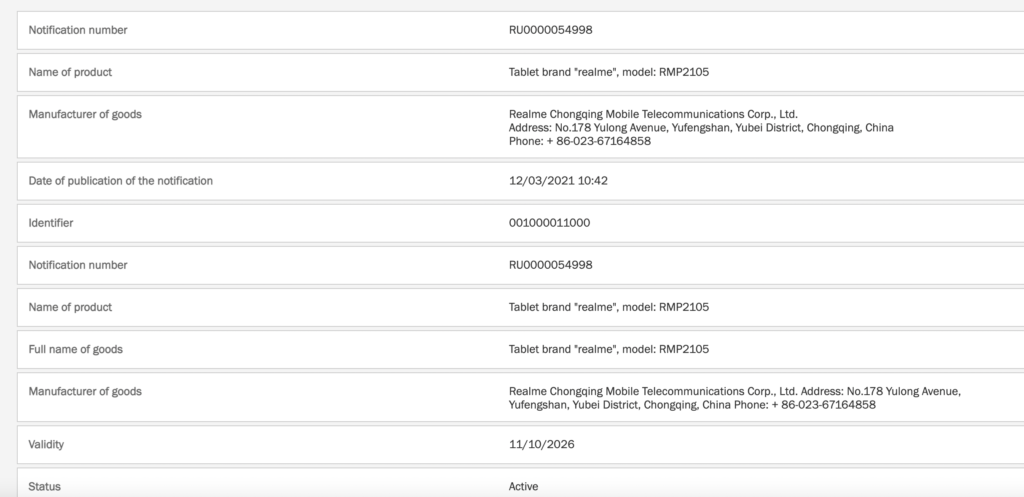Select the 'Date of publication of the notification' label

tap(120, 181)
